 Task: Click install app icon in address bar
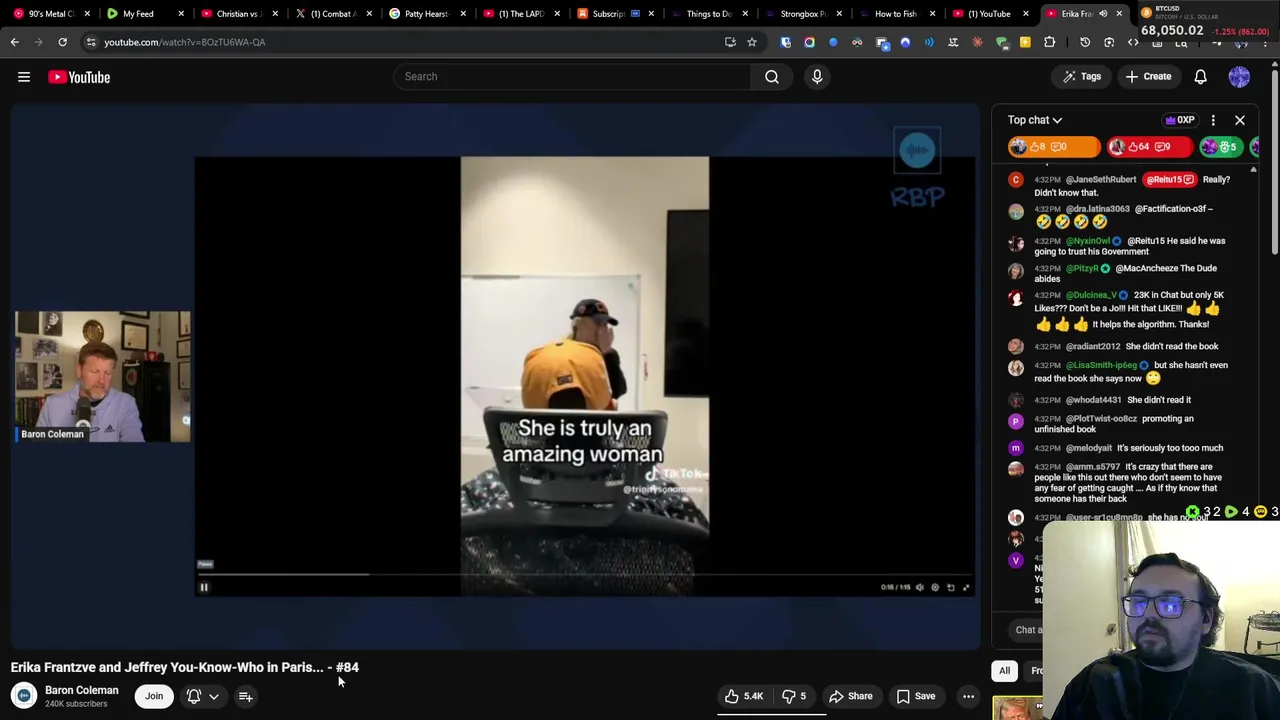(730, 42)
